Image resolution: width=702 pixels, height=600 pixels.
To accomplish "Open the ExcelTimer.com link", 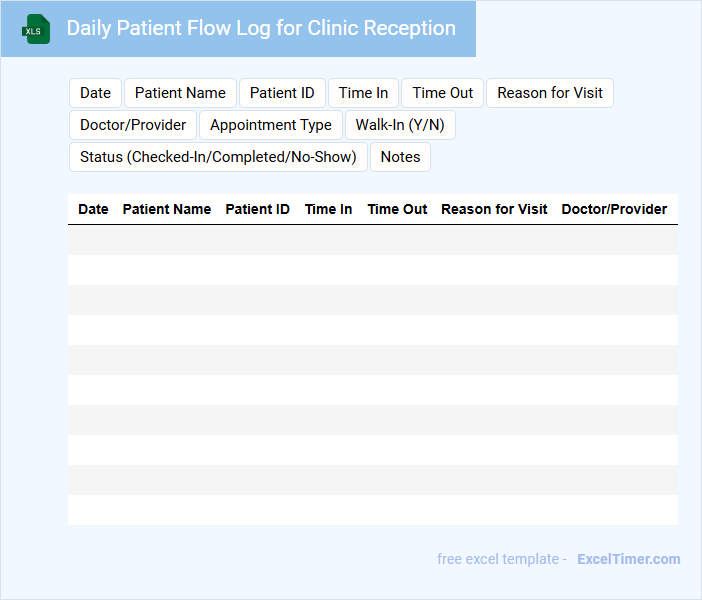I will tap(628, 559).
